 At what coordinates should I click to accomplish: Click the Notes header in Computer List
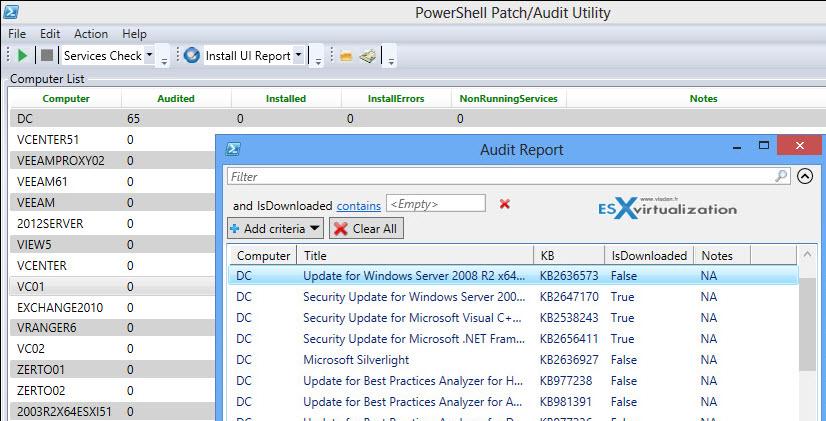704,99
